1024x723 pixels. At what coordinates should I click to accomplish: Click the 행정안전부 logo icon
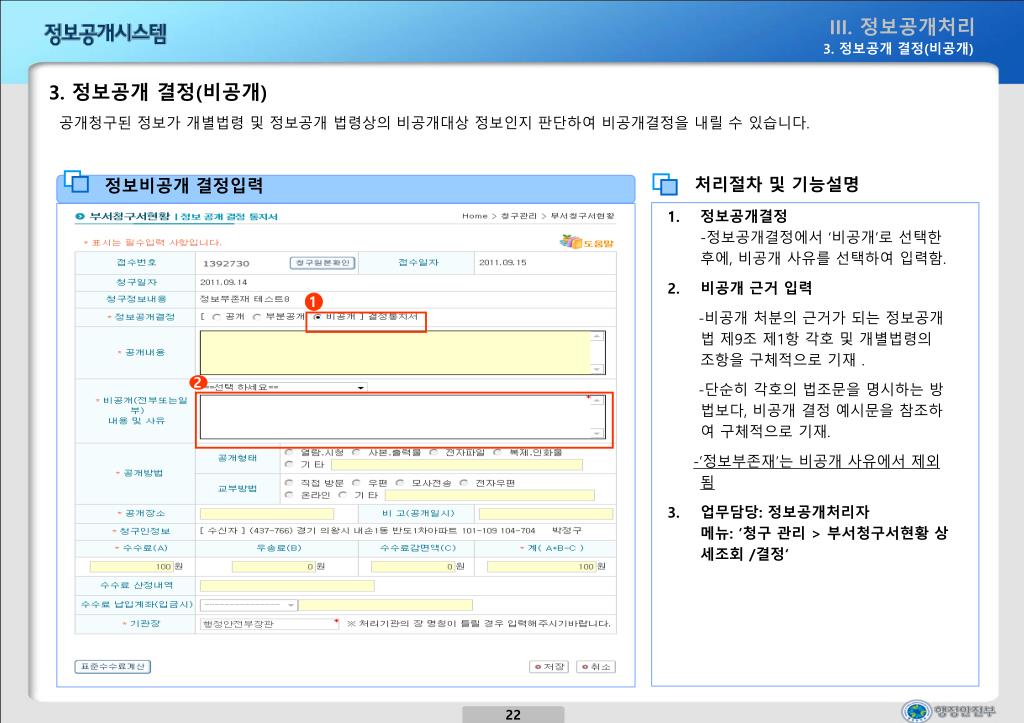tap(917, 711)
